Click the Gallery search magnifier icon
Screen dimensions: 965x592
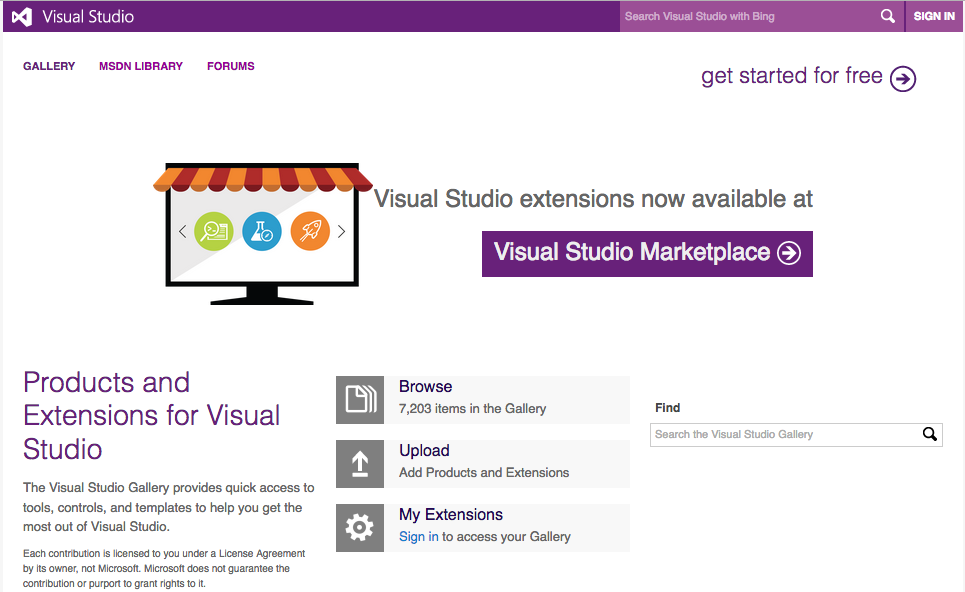click(930, 434)
